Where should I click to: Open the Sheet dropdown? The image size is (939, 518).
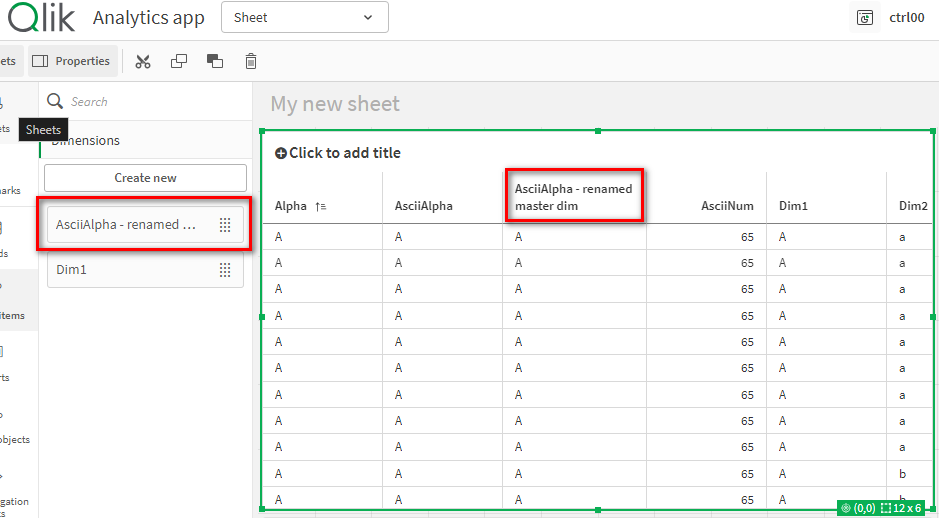click(304, 18)
